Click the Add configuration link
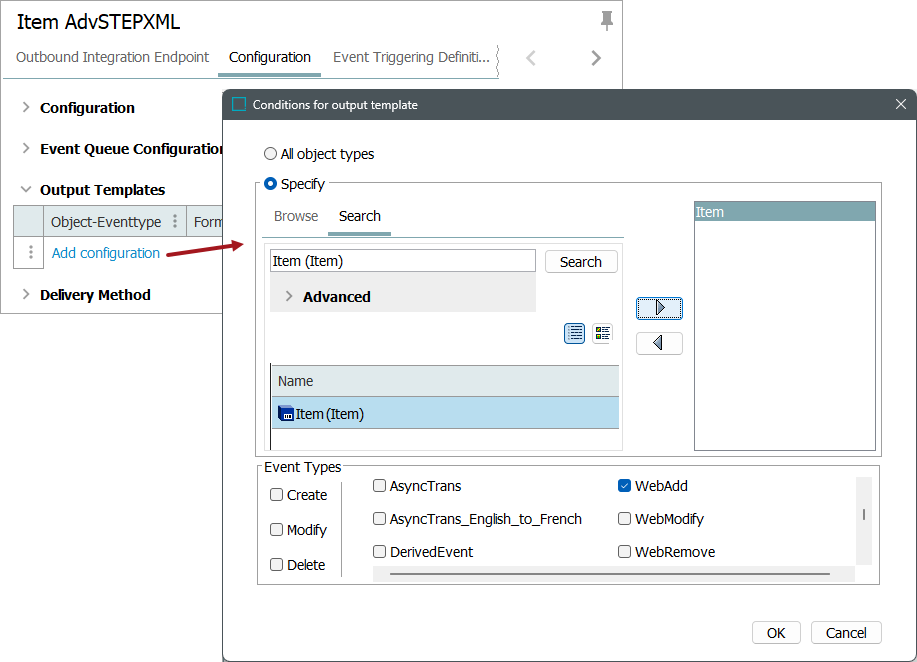917x662 pixels. [x=106, y=253]
